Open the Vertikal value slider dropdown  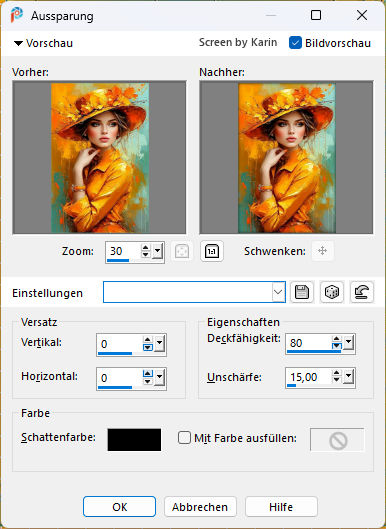pyautogui.click(x=160, y=344)
